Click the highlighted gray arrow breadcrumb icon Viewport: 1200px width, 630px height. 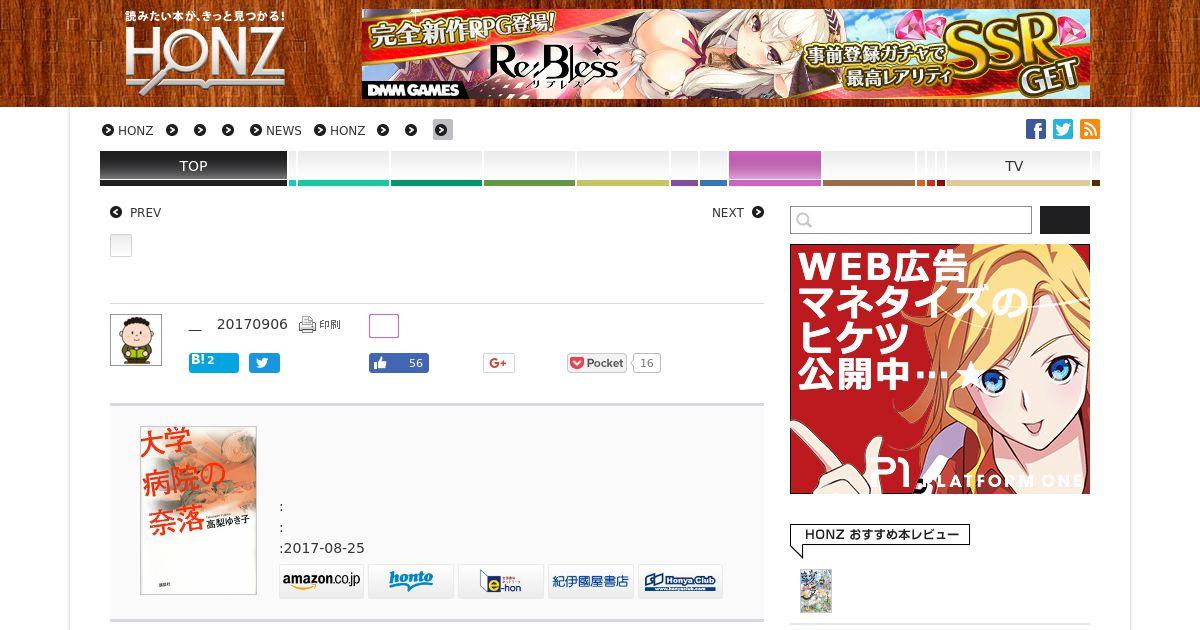443,130
